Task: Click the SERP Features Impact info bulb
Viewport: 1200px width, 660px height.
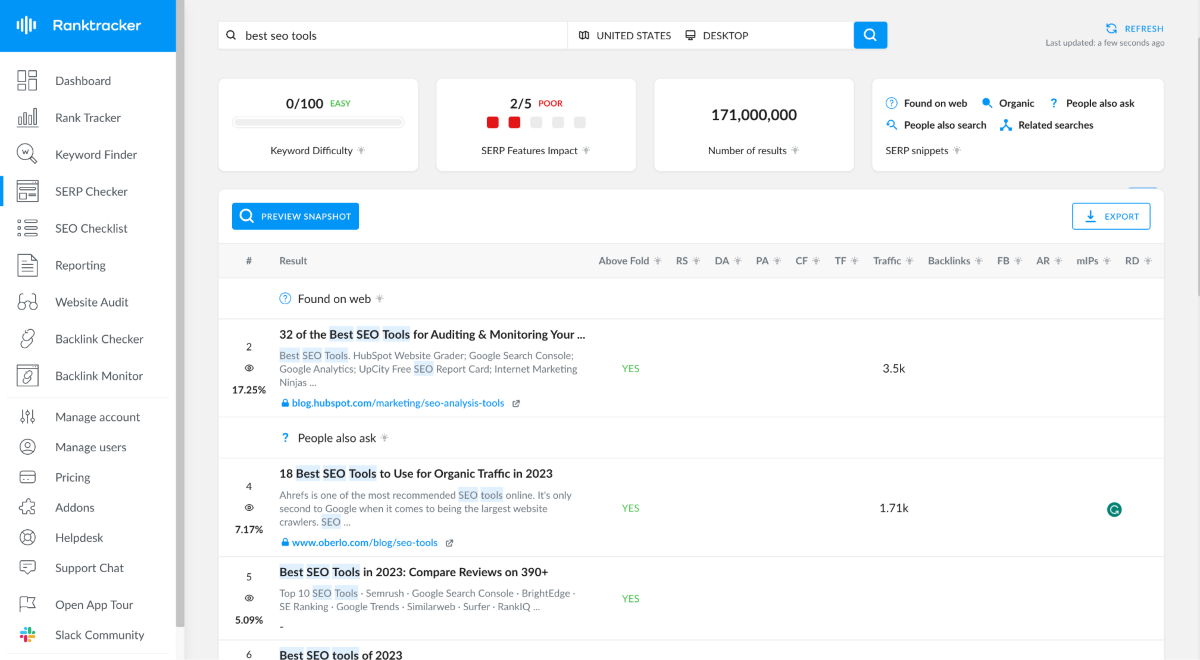Action: click(x=586, y=151)
